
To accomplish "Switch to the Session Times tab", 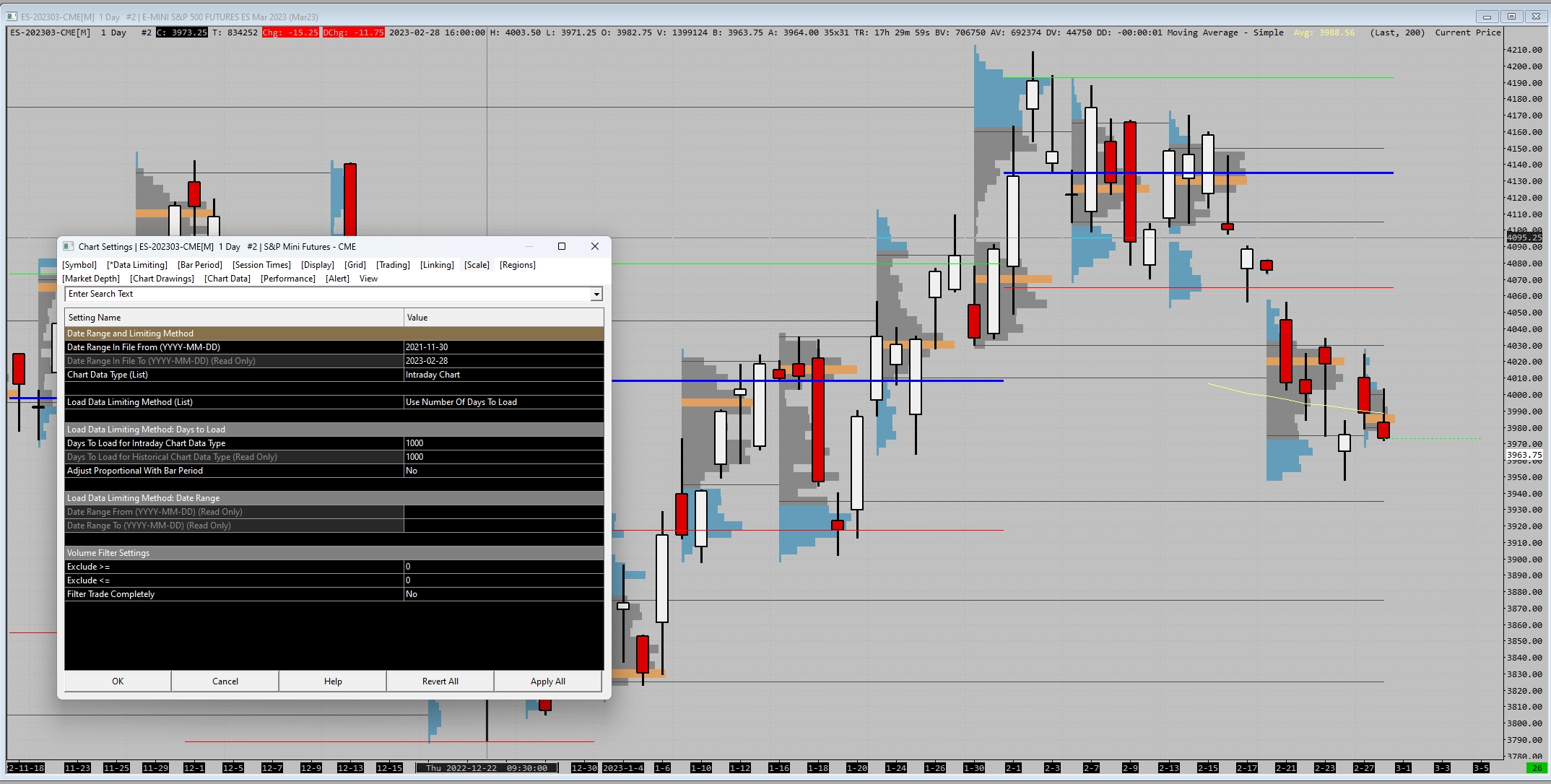I will tap(261, 265).
